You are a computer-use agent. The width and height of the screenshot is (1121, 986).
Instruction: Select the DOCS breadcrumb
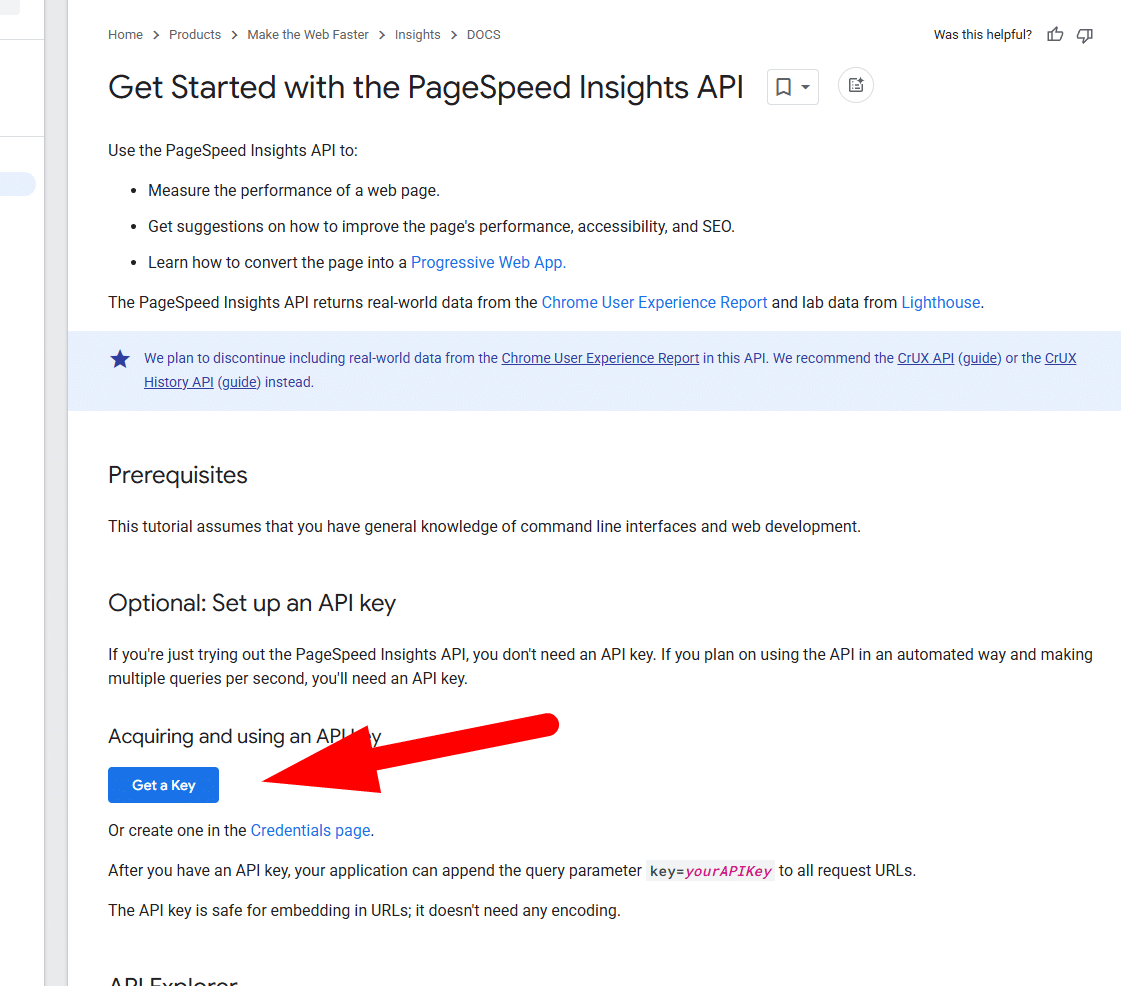(x=483, y=35)
